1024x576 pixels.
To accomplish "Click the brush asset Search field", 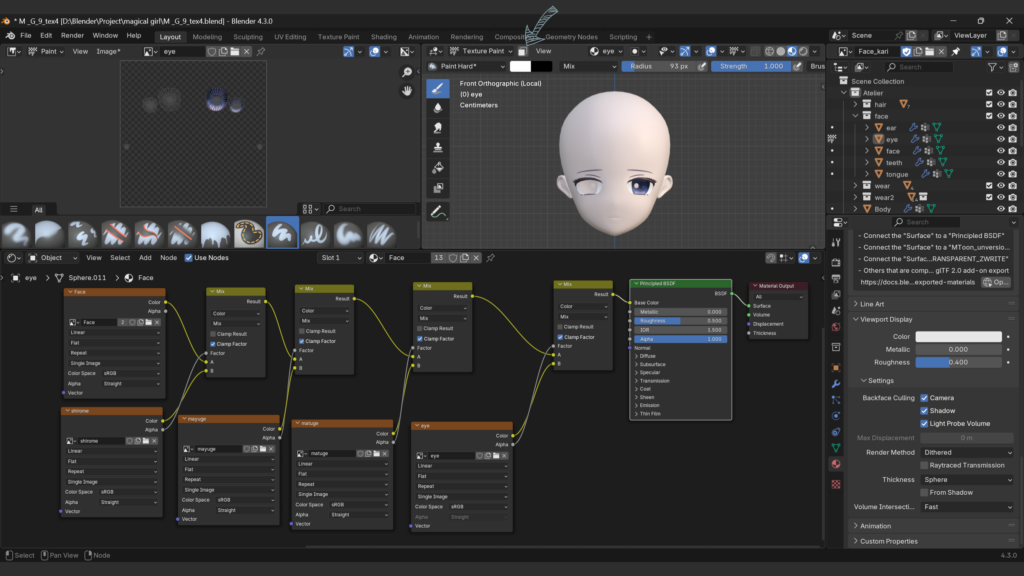I will [x=372, y=209].
